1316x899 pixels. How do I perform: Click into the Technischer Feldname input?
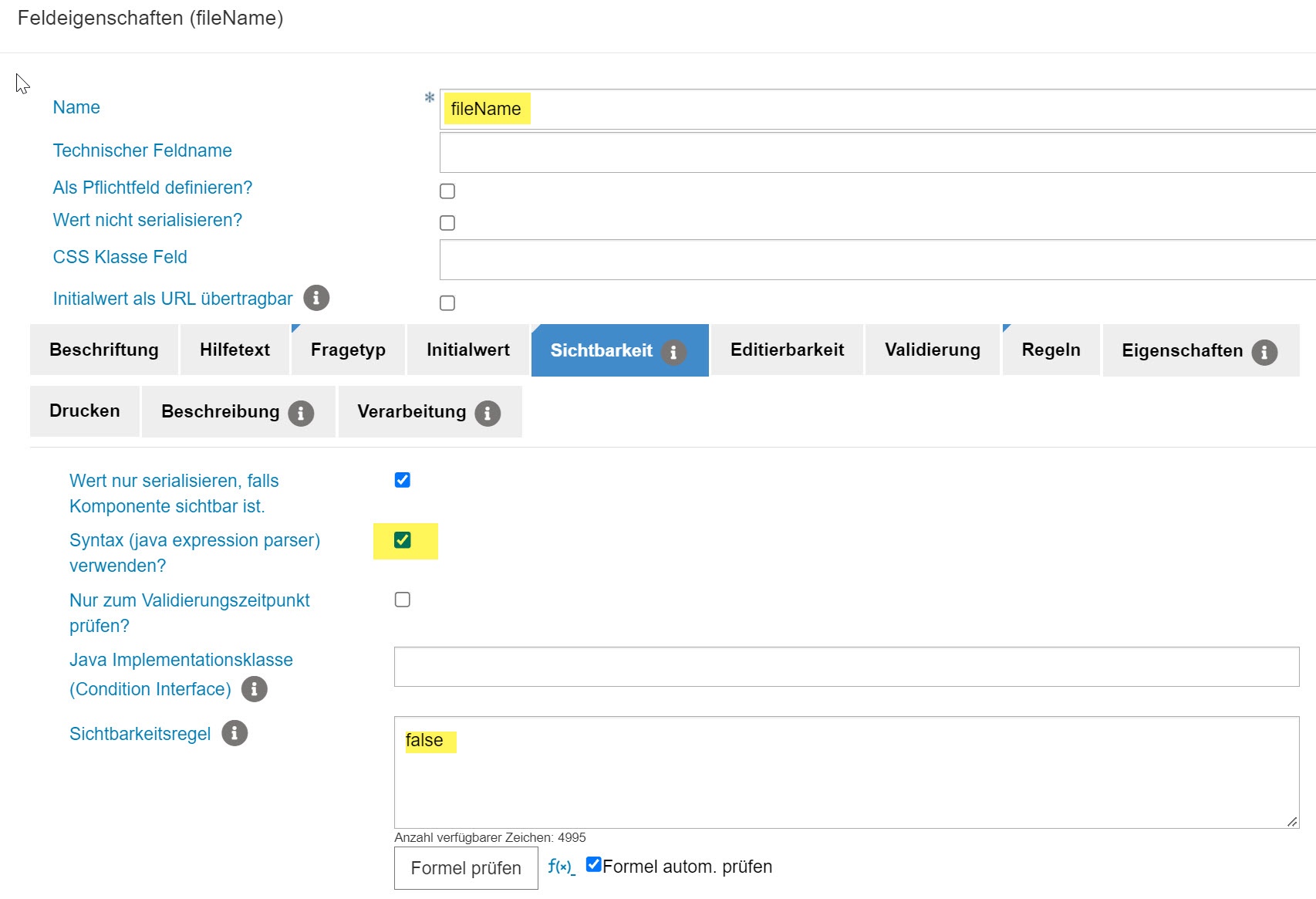pos(876,153)
